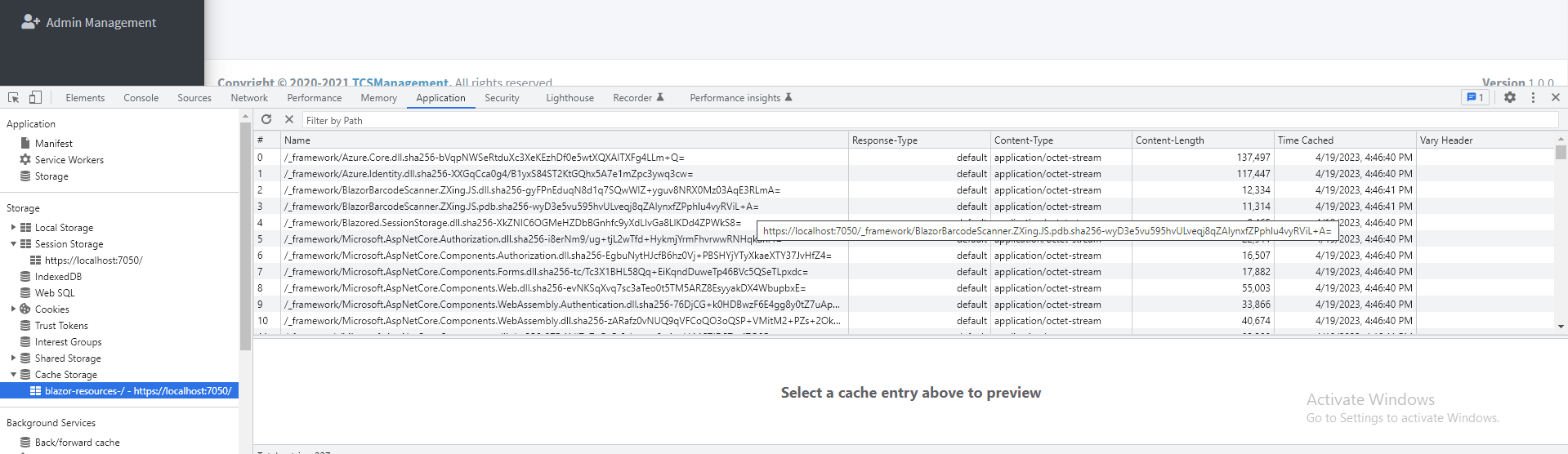Select the IndexedDB storage item
The height and width of the screenshot is (454, 1568).
point(58,277)
